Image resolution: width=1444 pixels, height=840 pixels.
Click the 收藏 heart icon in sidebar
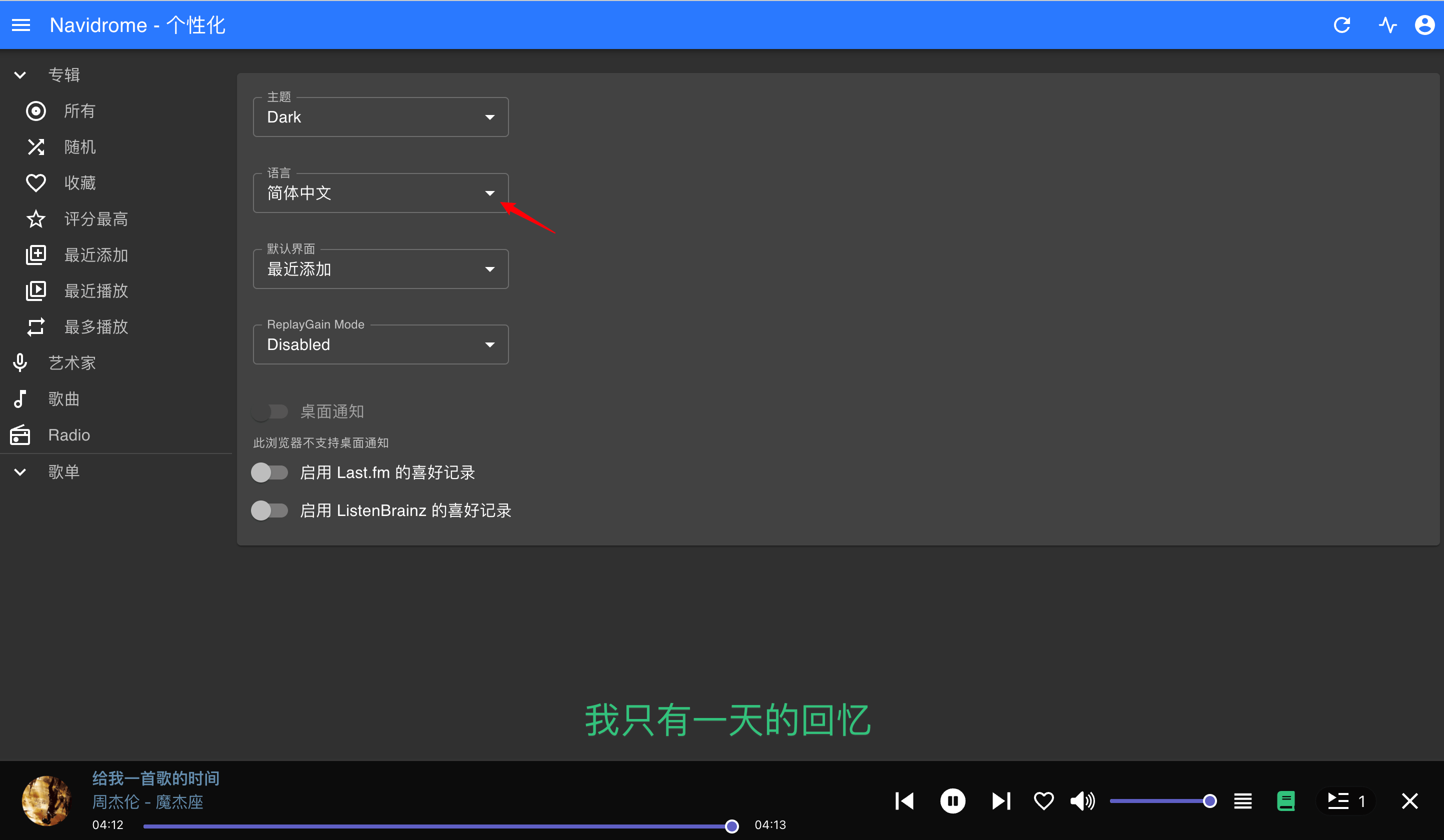35,183
